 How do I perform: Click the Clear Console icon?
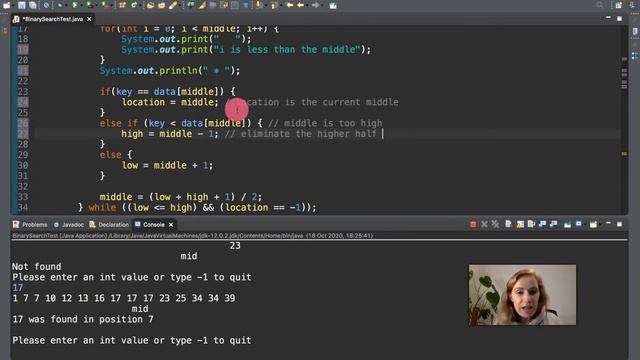point(508,224)
